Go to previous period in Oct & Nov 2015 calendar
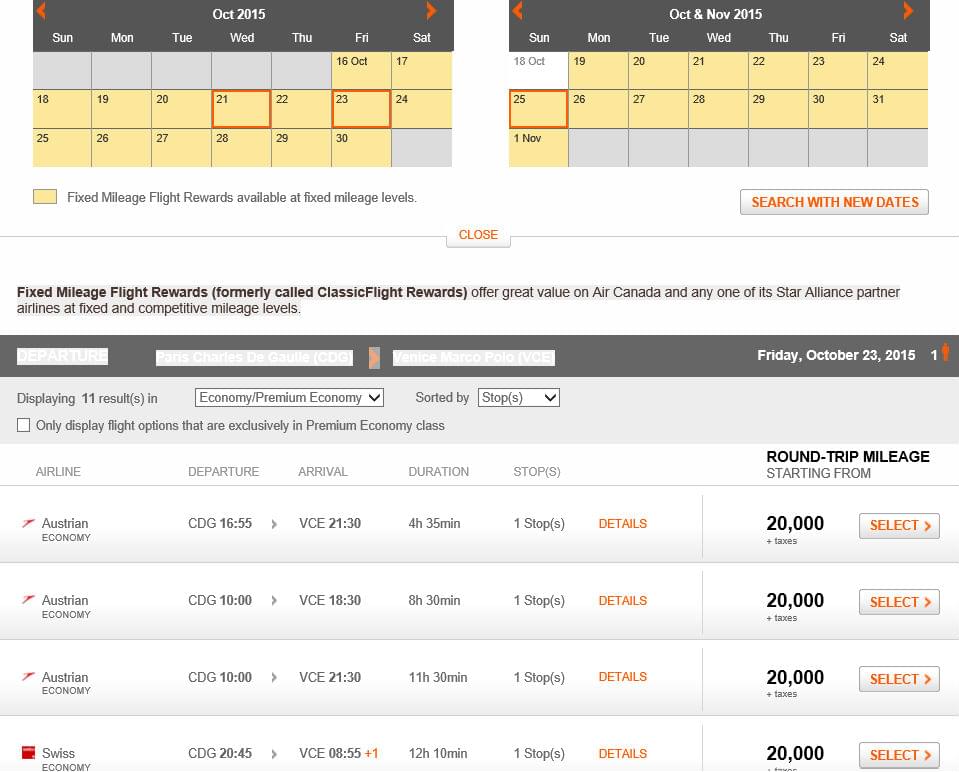 coord(517,10)
